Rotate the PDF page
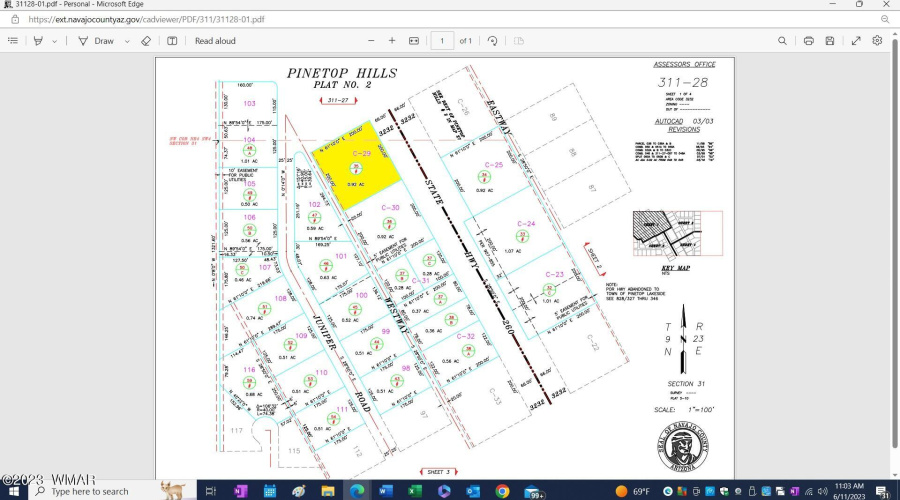The height and width of the screenshot is (500, 900). pyautogui.click(x=492, y=41)
